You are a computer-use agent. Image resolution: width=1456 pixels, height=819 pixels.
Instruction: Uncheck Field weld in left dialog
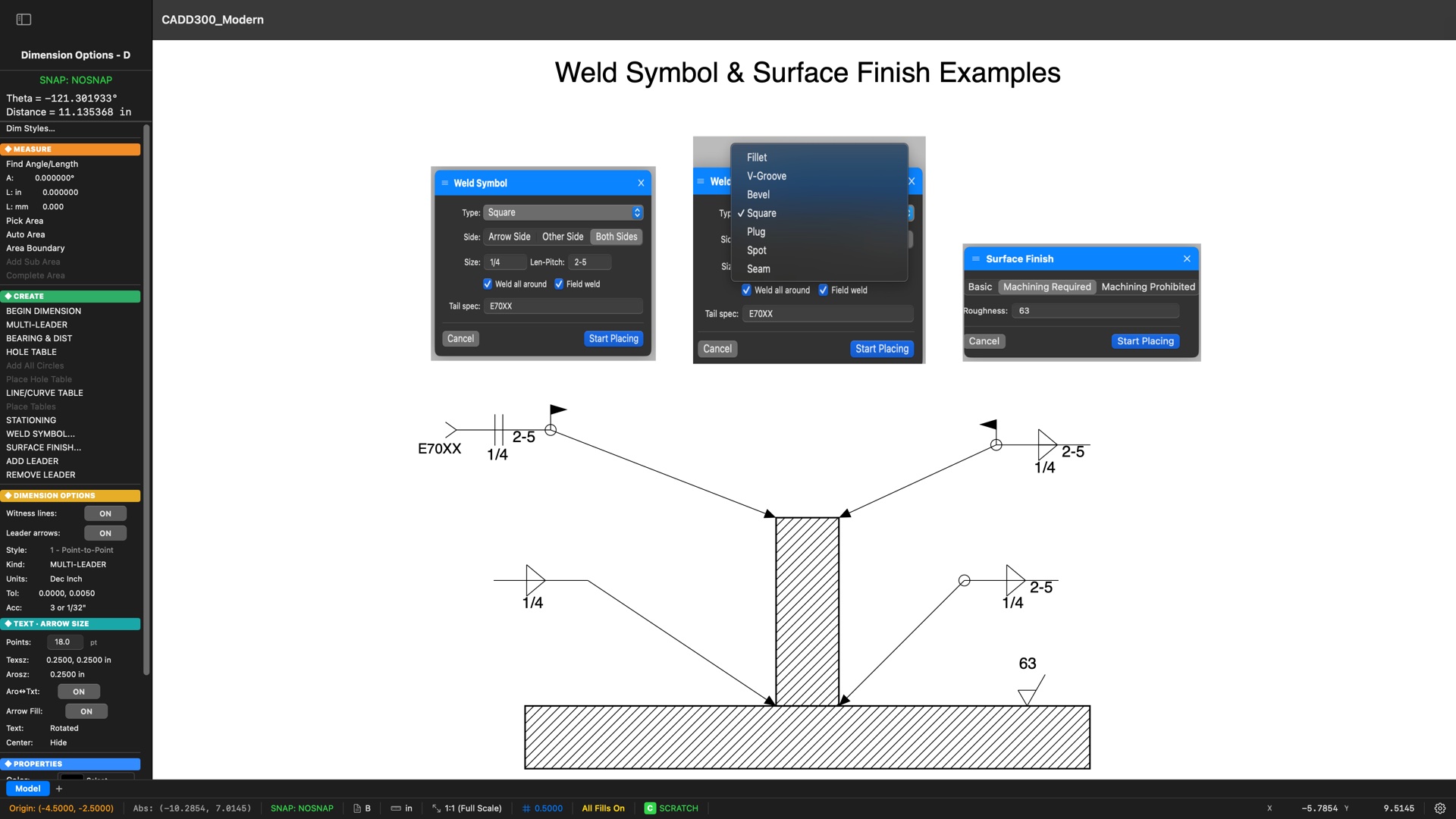pyautogui.click(x=559, y=284)
